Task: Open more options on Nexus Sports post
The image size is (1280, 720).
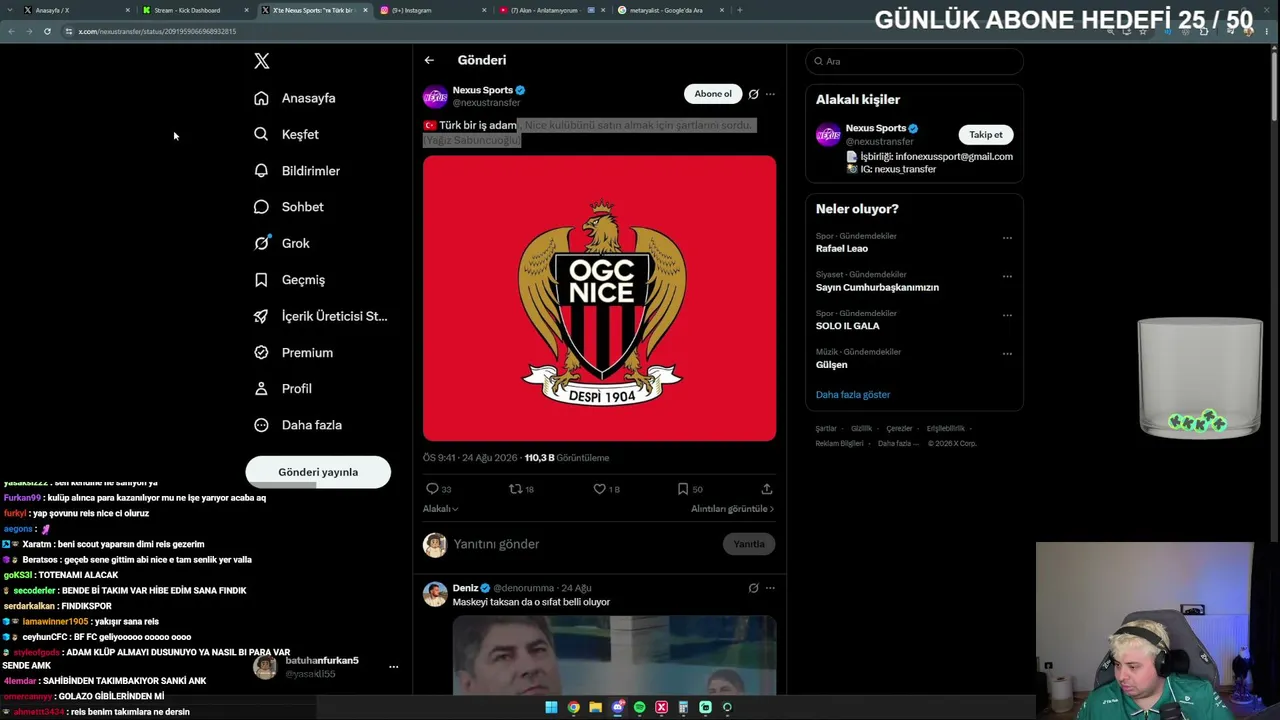Action: (x=770, y=94)
